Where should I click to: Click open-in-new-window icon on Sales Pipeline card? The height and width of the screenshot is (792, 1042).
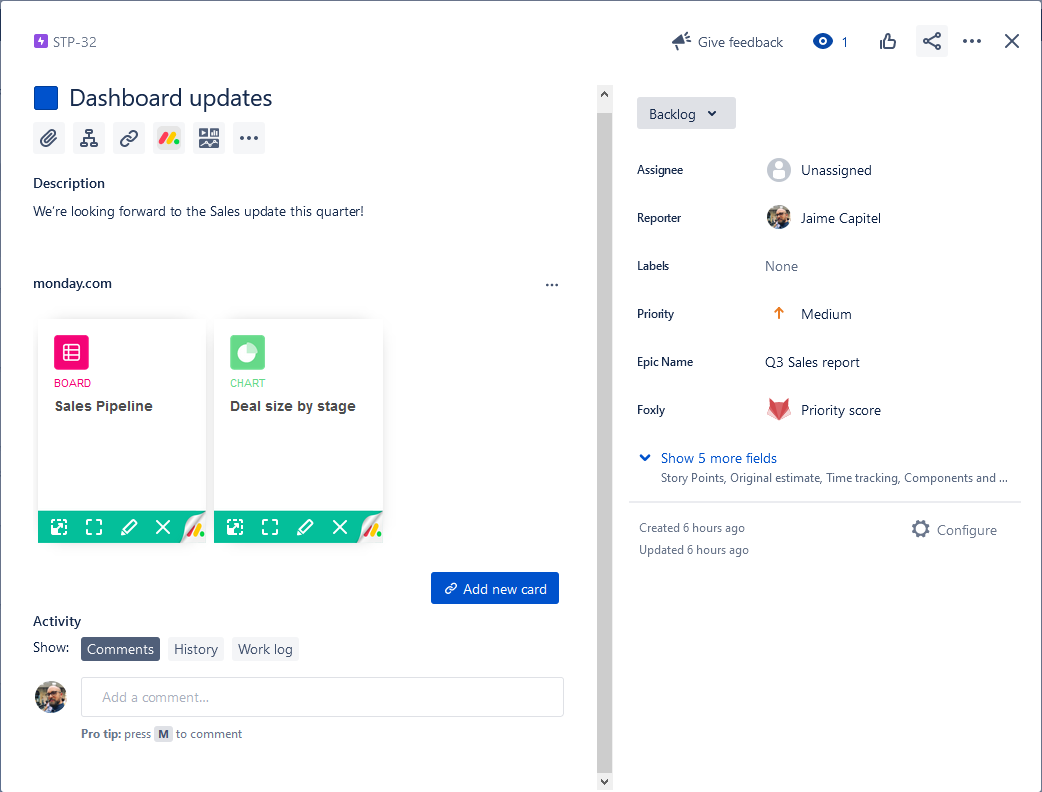pos(59,527)
